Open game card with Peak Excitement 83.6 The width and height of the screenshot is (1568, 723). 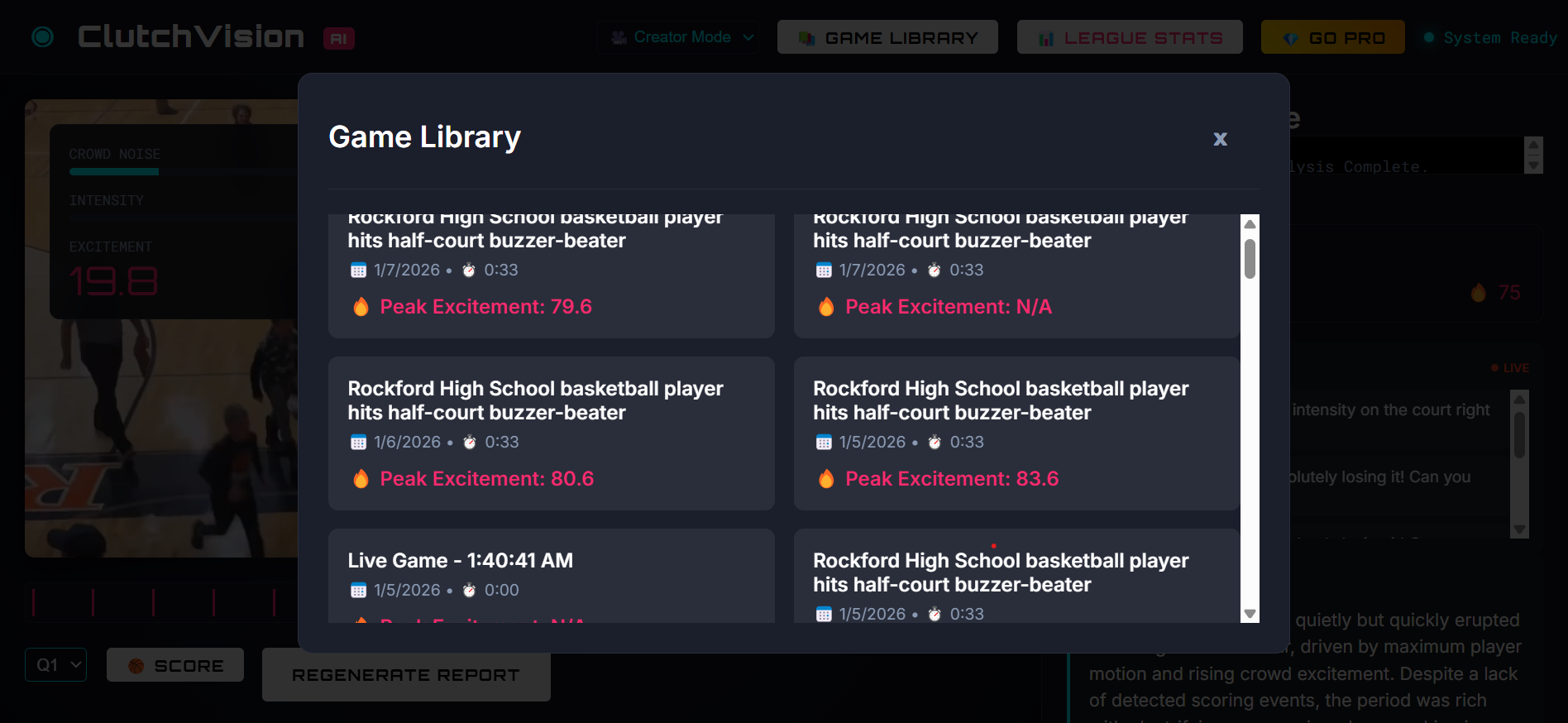coord(1016,433)
